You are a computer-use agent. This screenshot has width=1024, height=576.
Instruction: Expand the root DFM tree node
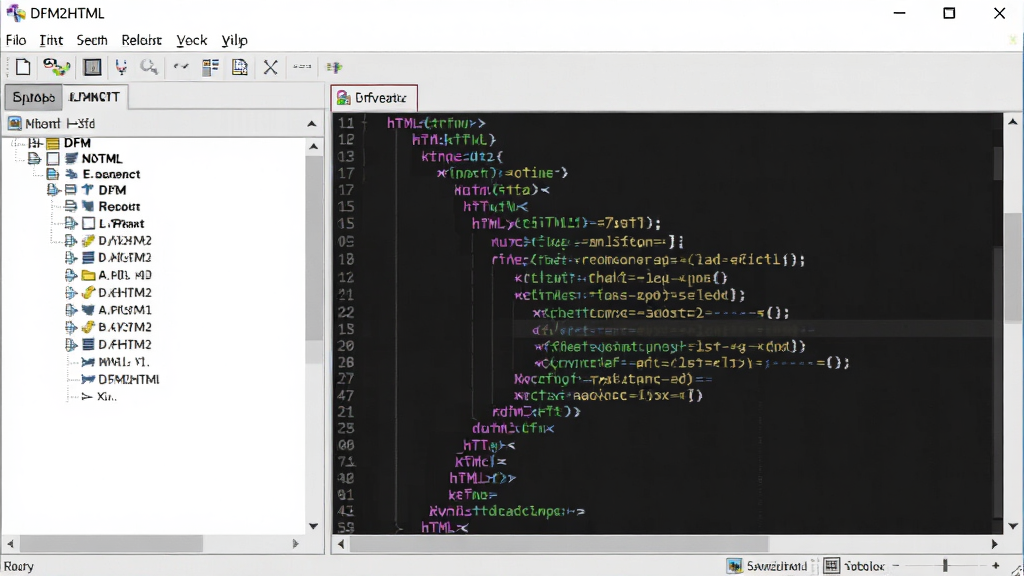(35, 143)
